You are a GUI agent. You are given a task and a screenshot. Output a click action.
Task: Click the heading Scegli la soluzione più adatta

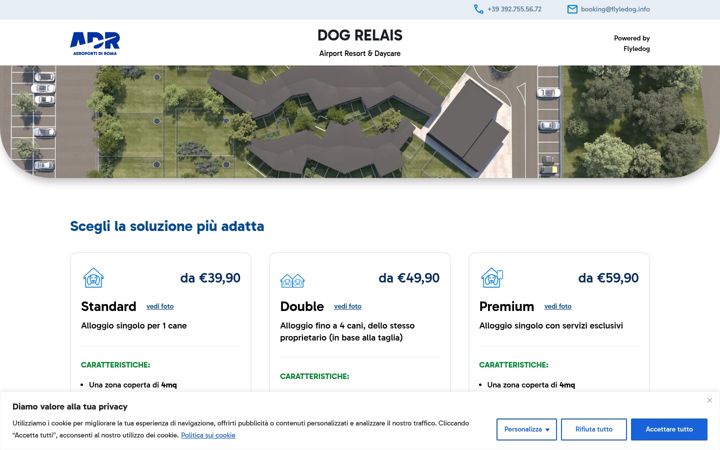pos(167,226)
